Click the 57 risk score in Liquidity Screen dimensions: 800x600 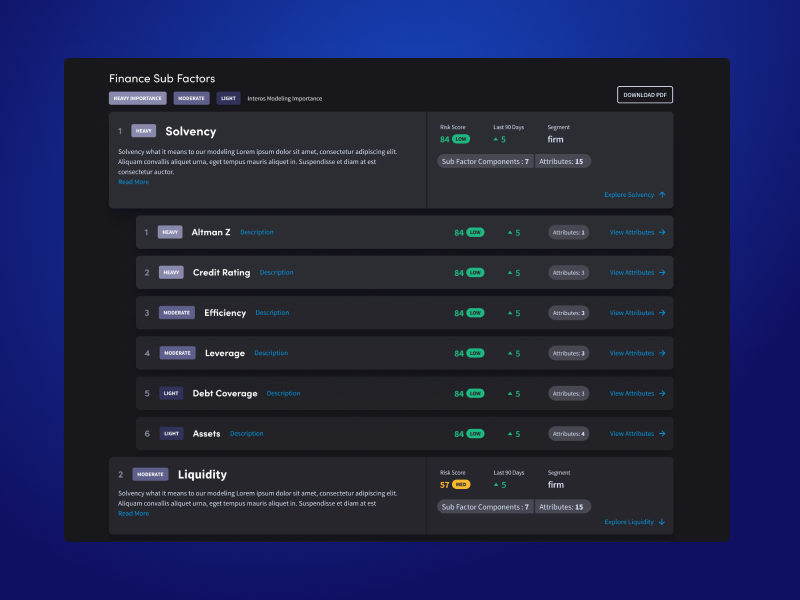[444, 485]
